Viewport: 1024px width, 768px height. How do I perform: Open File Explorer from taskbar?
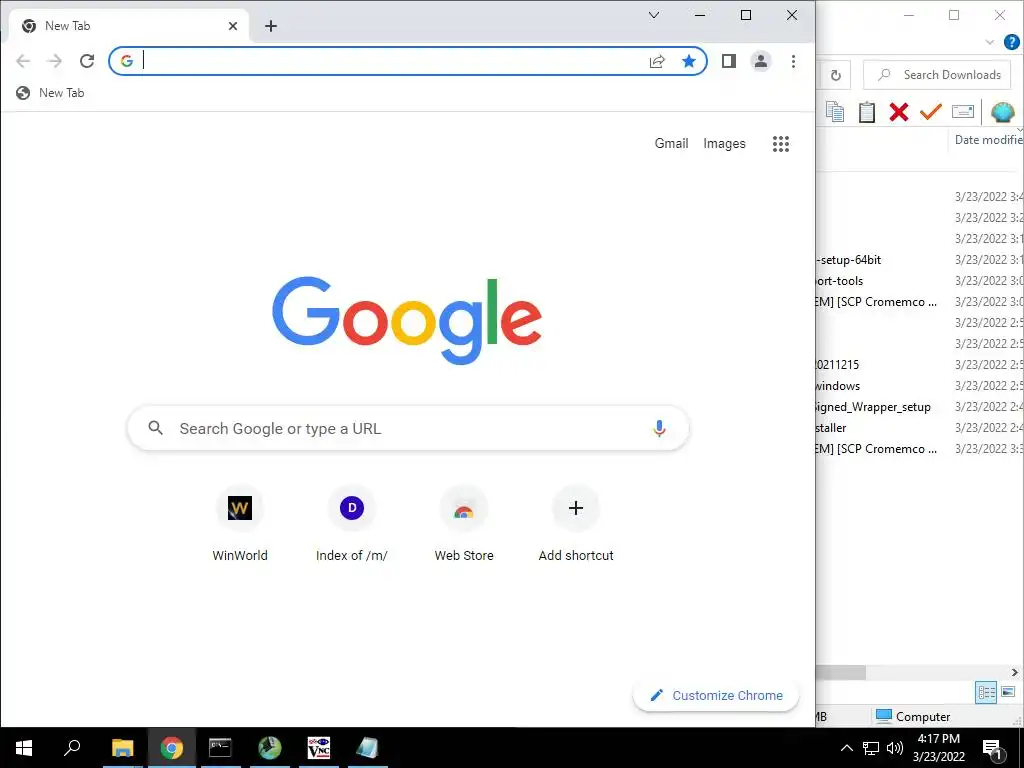coord(123,748)
